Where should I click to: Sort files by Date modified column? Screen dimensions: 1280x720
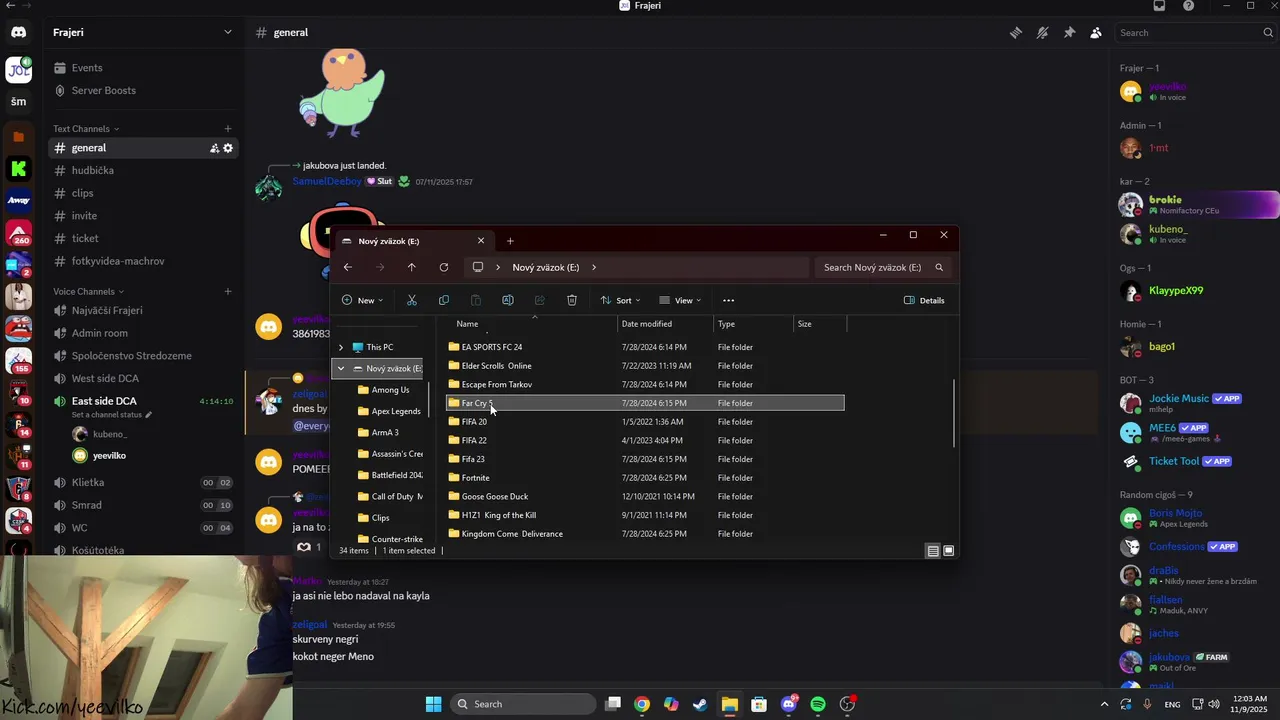click(665, 324)
